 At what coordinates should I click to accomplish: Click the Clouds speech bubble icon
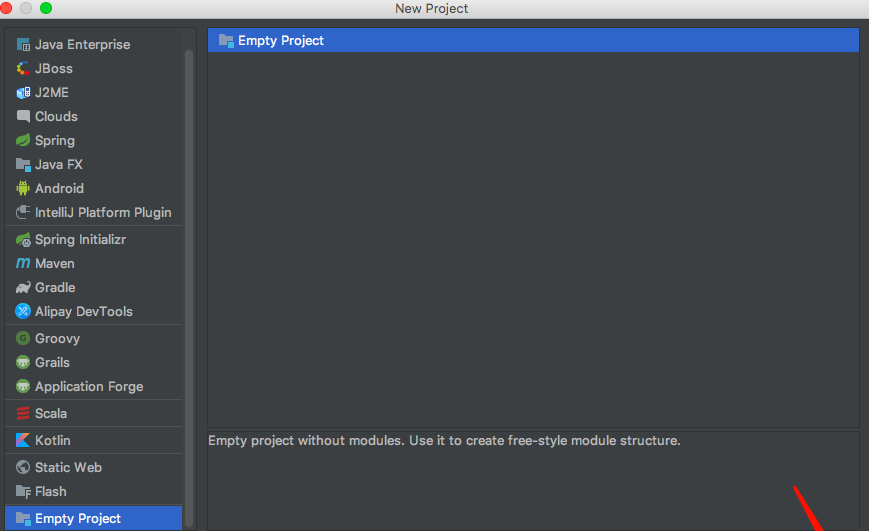click(23, 116)
